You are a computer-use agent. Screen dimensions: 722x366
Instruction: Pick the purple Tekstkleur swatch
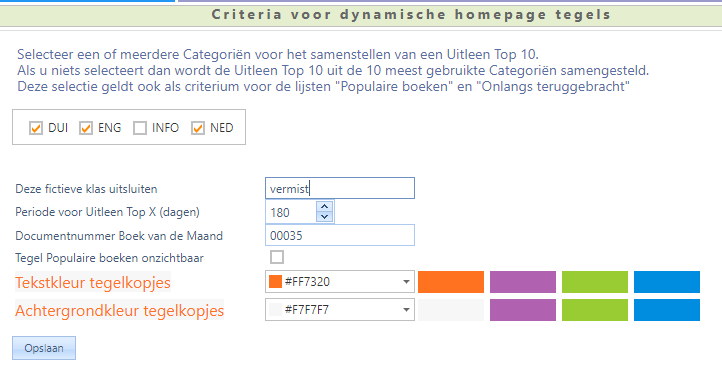tap(523, 282)
